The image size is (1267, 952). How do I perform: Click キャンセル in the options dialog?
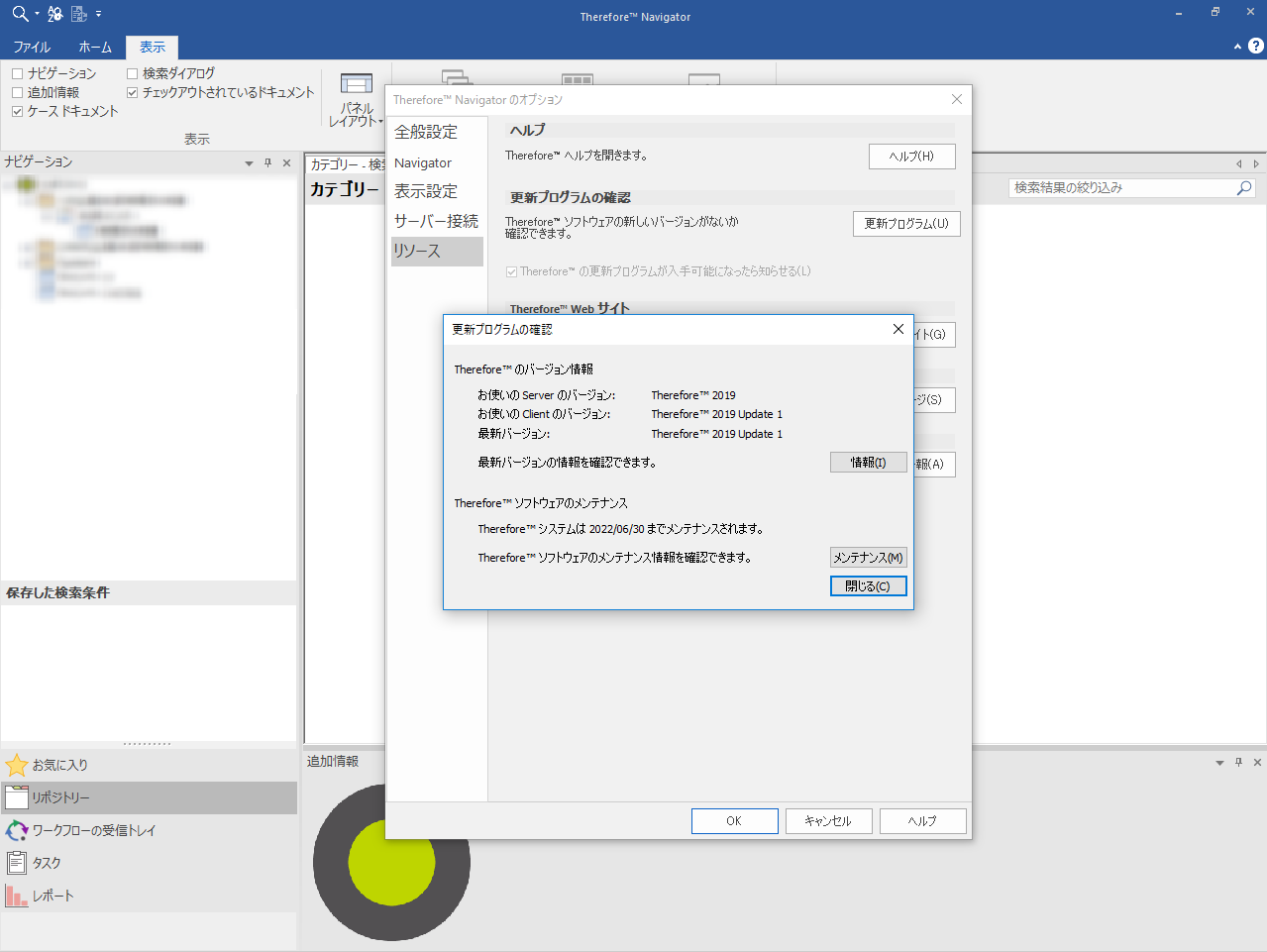point(828,821)
